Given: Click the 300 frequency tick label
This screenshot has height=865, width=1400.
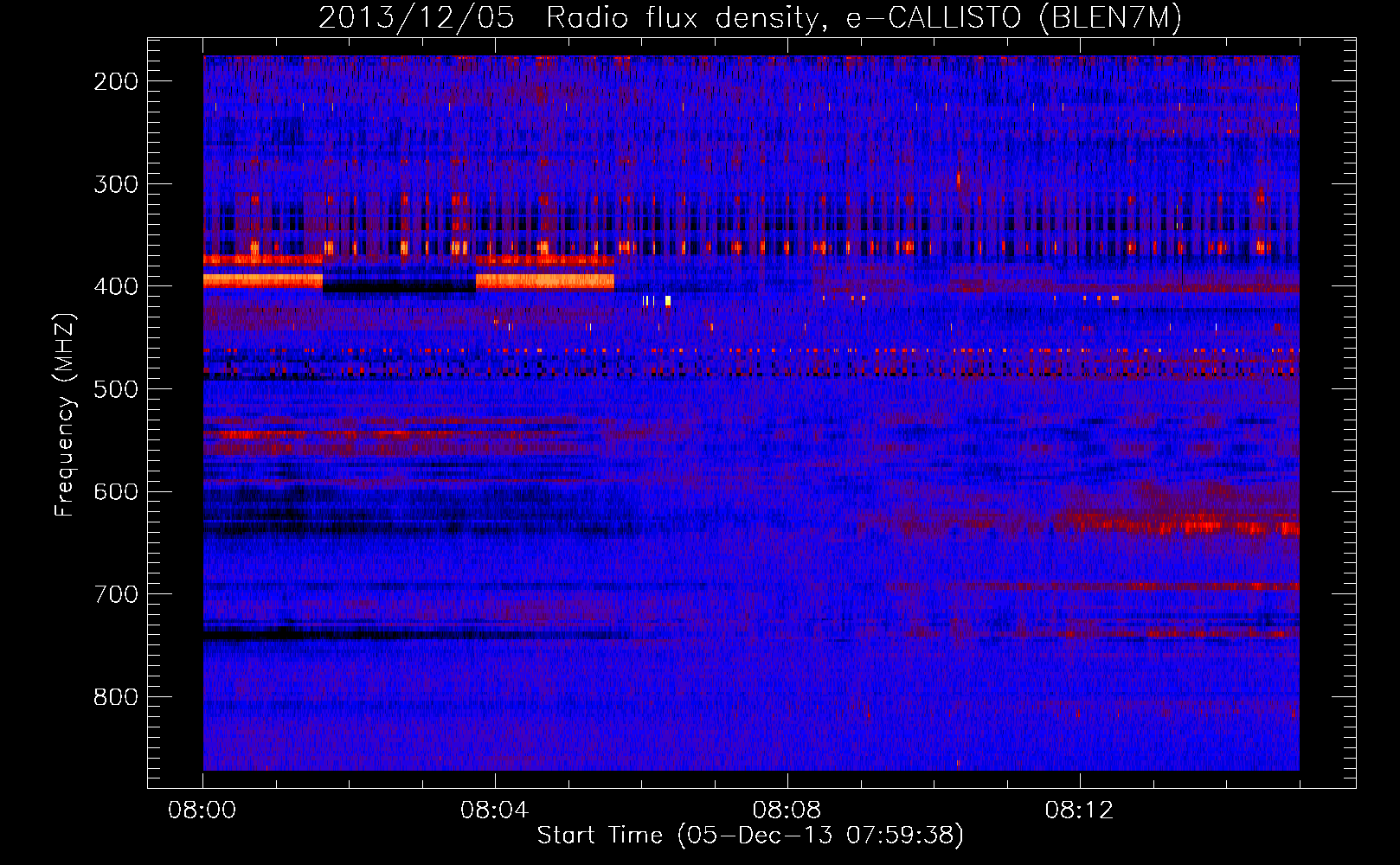Looking at the screenshot, I should (x=115, y=183).
